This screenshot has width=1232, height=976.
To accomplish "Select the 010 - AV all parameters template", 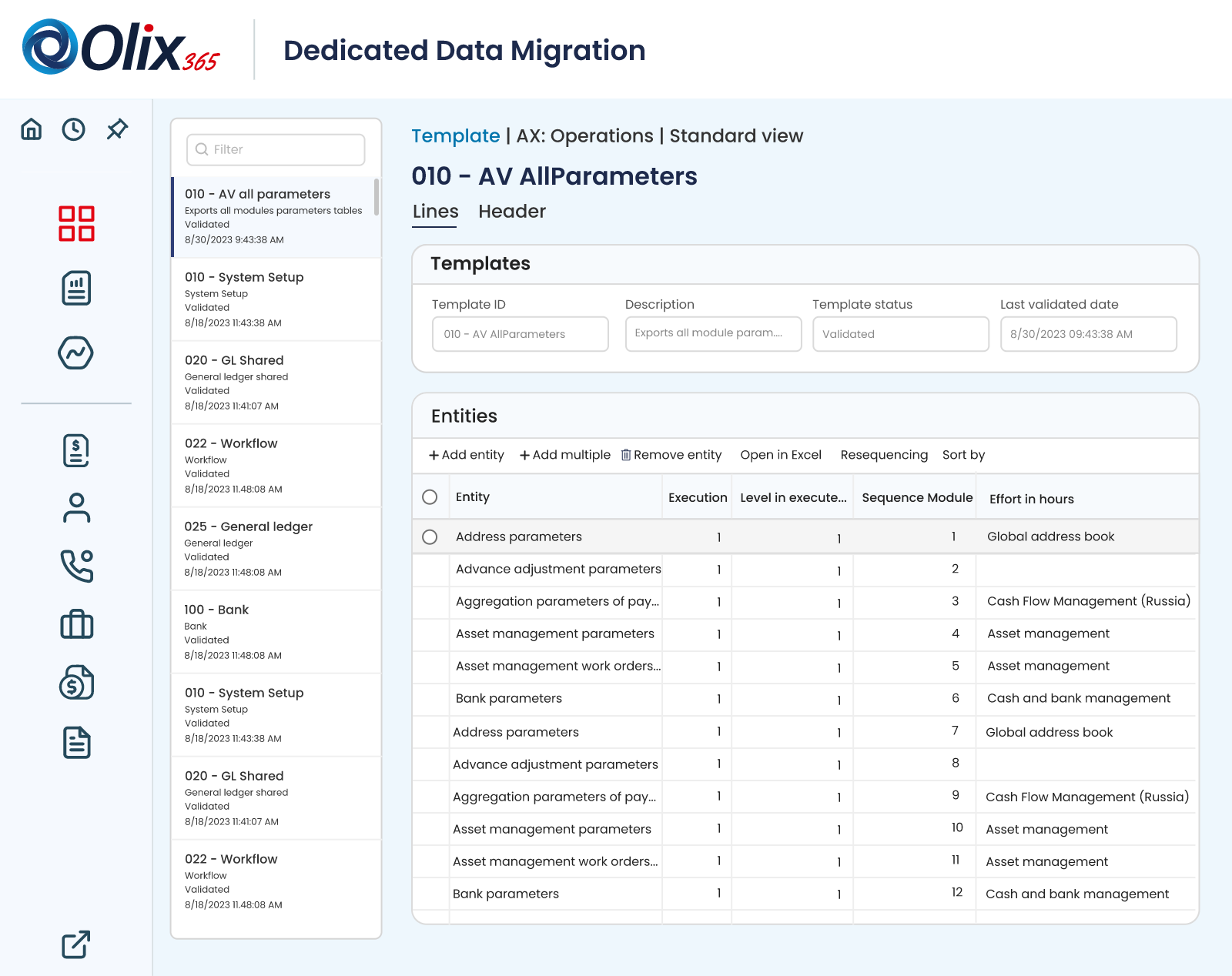I will click(x=276, y=217).
